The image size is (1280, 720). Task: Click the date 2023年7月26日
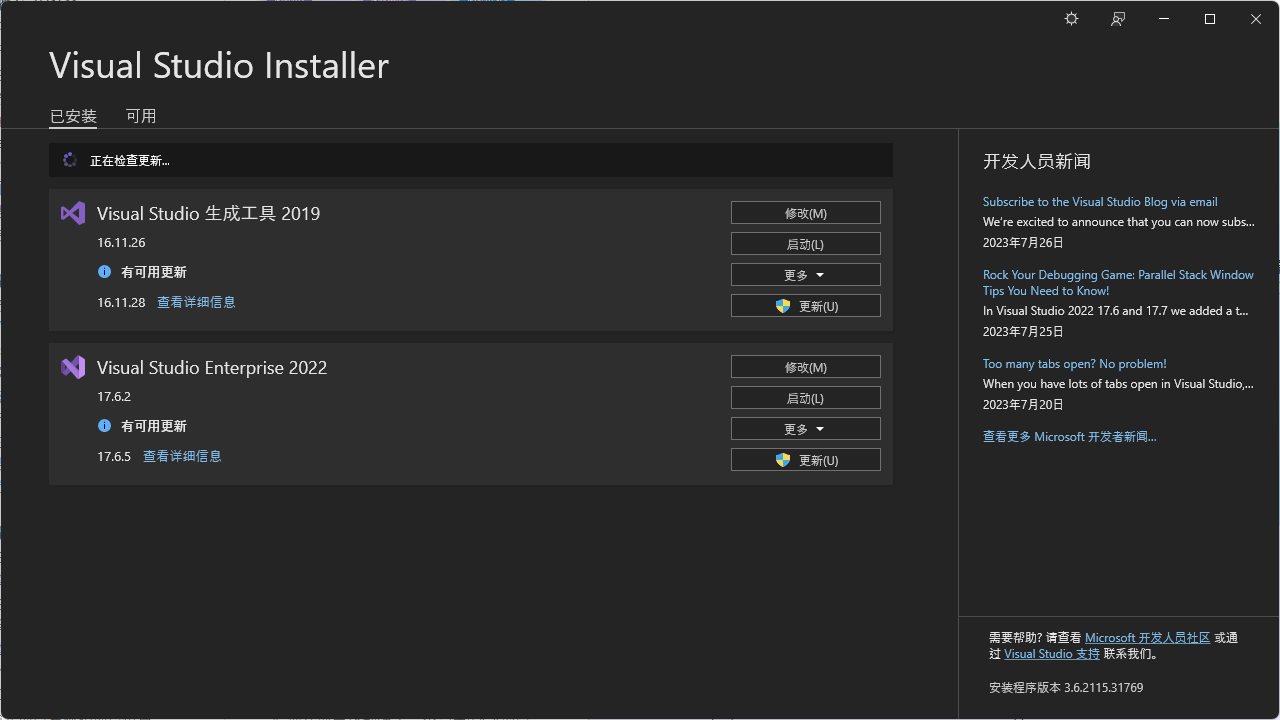[x=1023, y=243]
